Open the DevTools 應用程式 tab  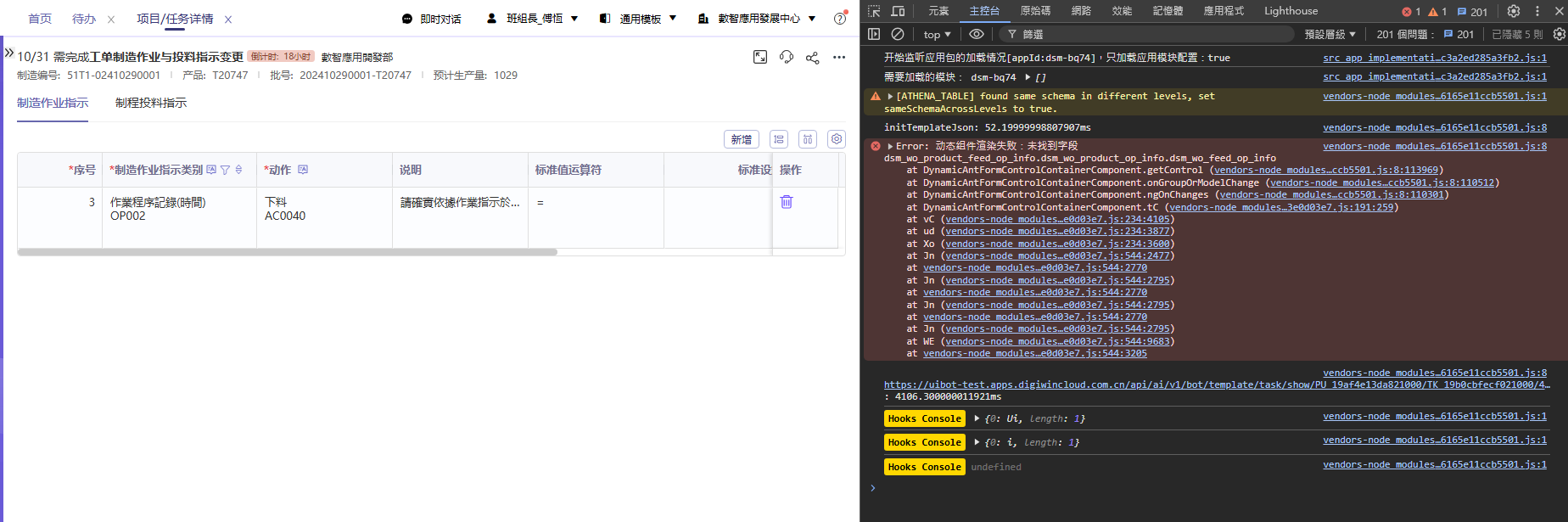(1224, 11)
